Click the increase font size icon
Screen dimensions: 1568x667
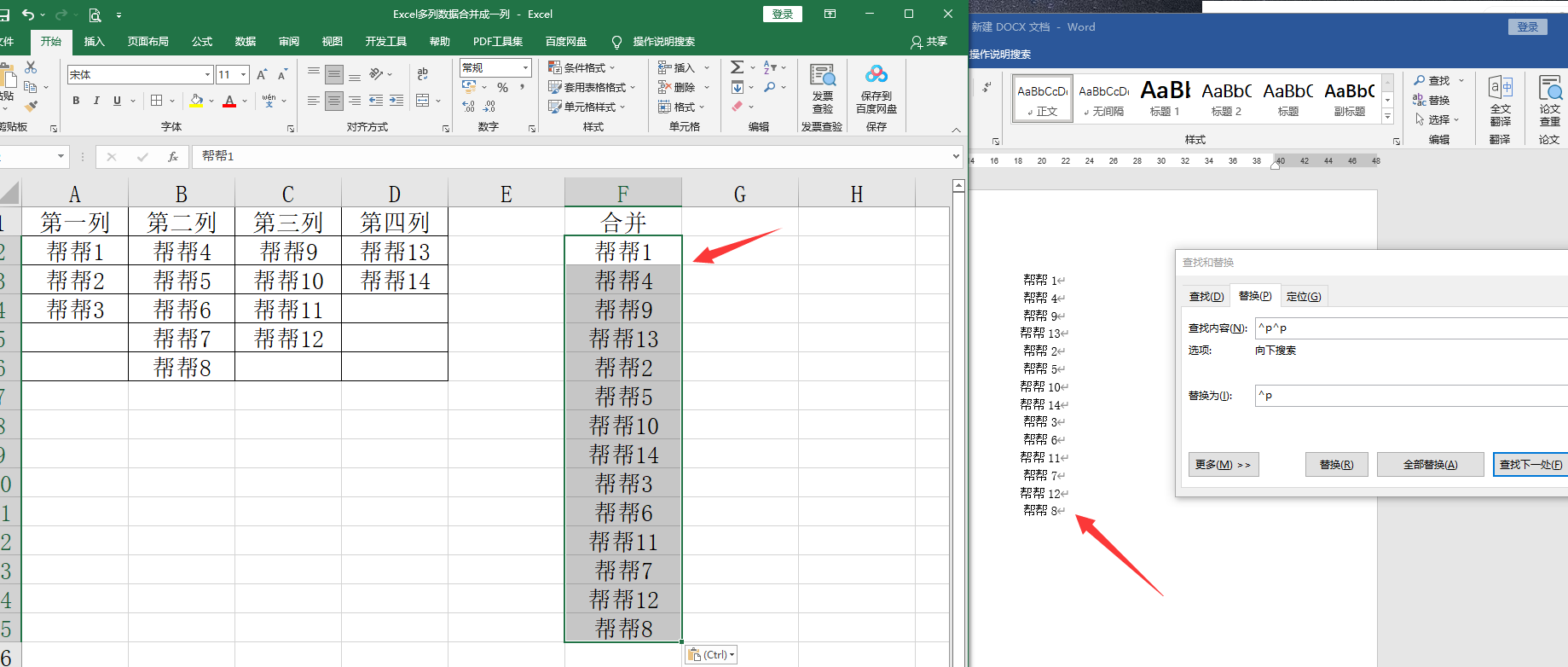[x=262, y=75]
